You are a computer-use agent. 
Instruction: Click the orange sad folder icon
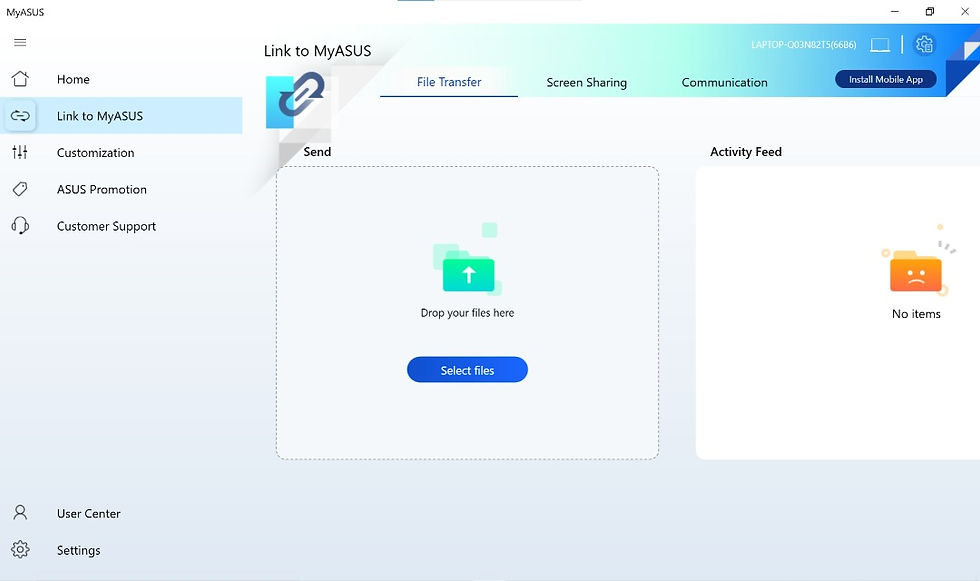(x=916, y=270)
